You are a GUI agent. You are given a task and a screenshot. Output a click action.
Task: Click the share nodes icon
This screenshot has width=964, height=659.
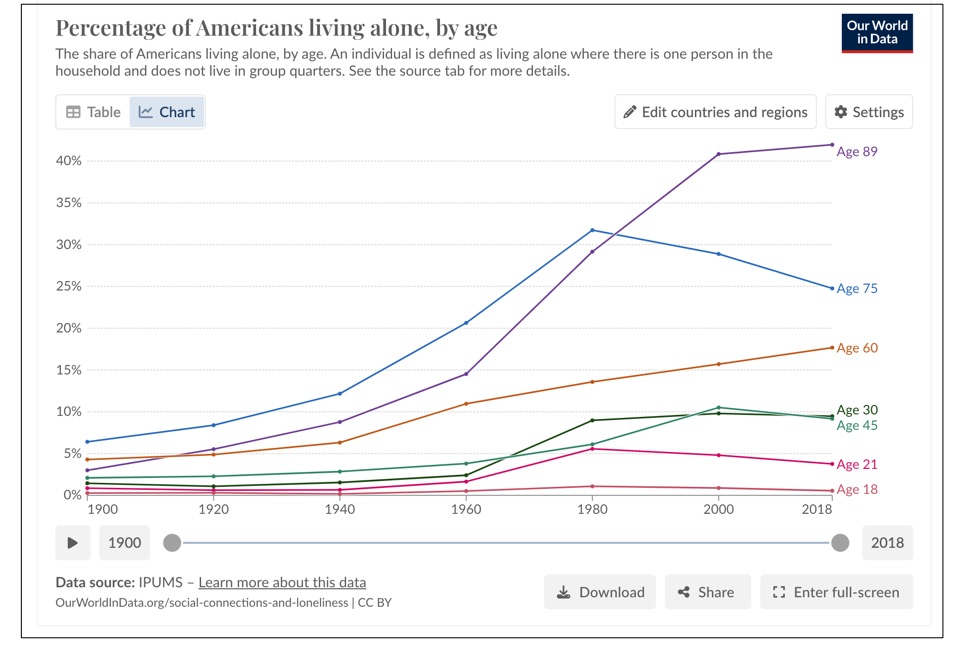click(684, 592)
